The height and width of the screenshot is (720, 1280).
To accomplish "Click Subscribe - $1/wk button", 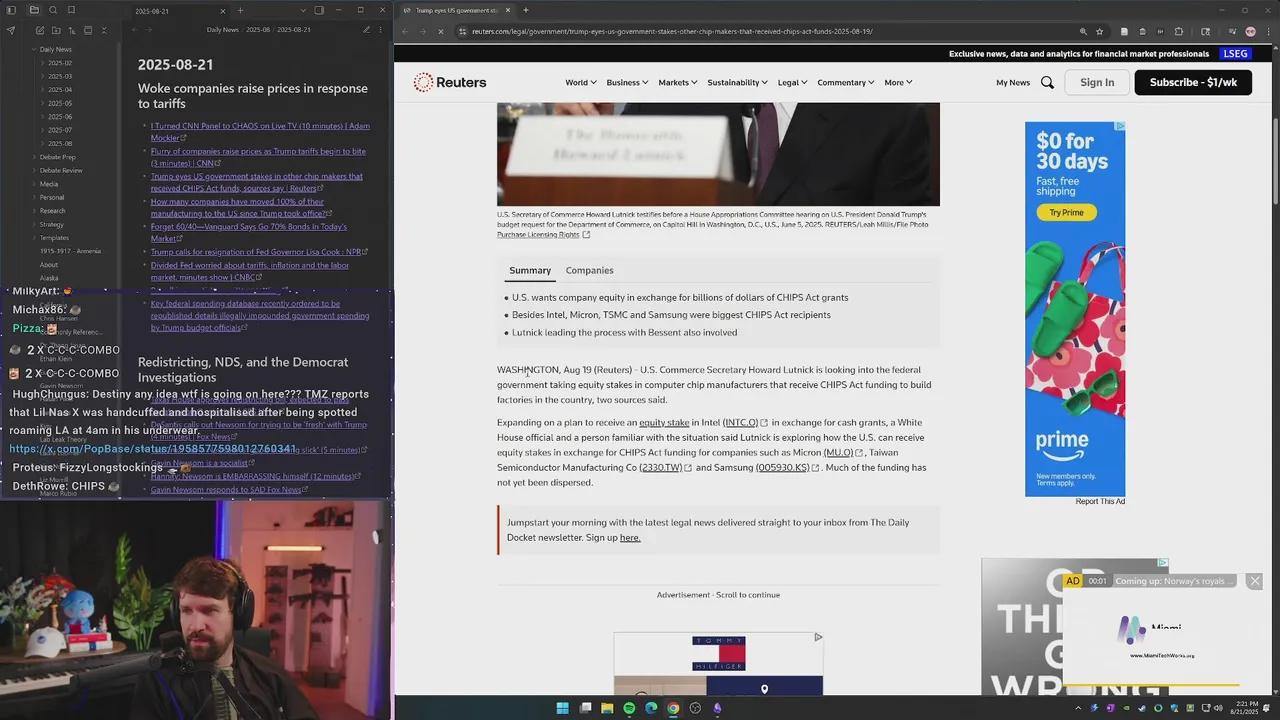I will click(1193, 82).
